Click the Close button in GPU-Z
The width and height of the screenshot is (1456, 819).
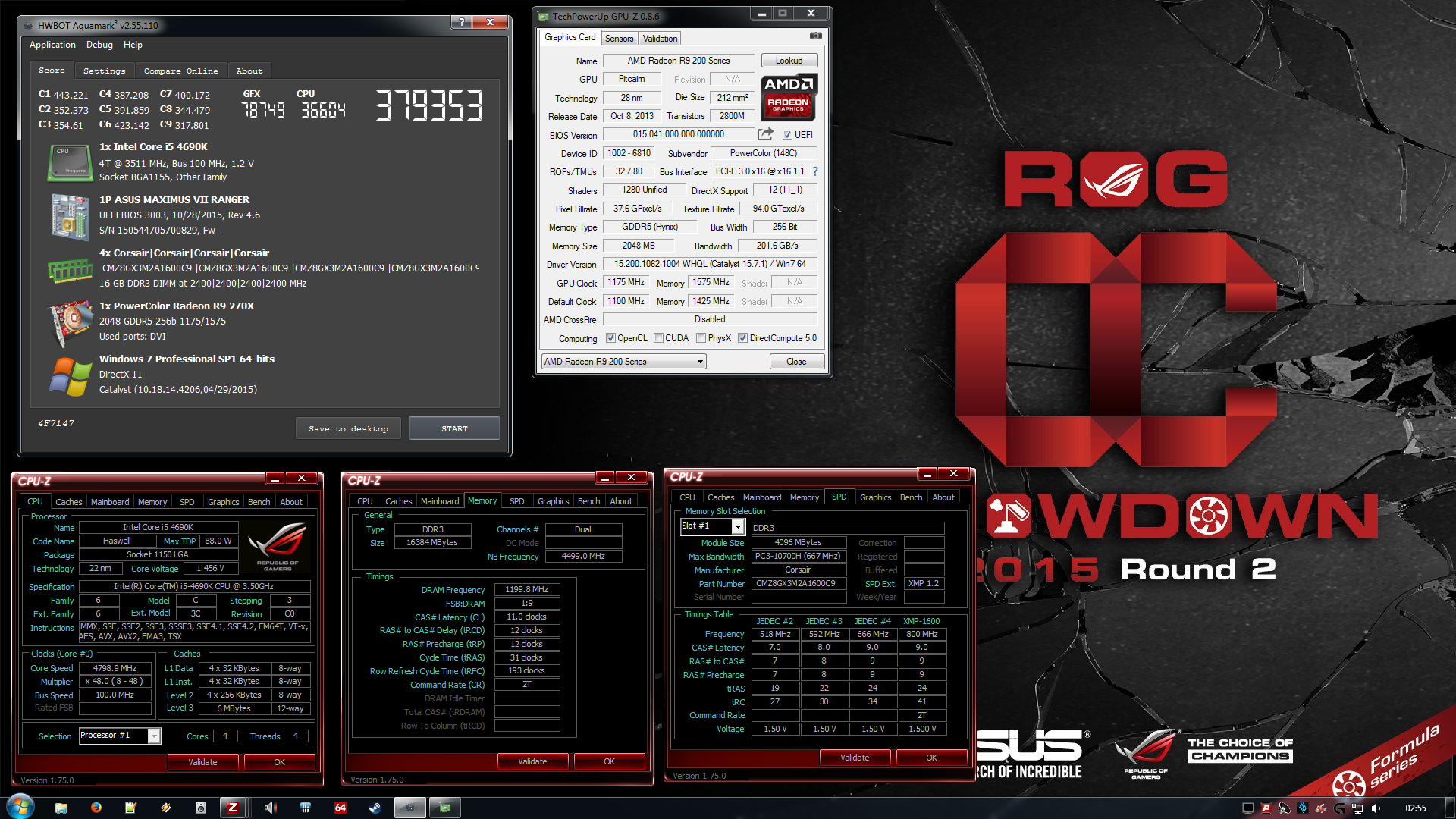(x=796, y=362)
